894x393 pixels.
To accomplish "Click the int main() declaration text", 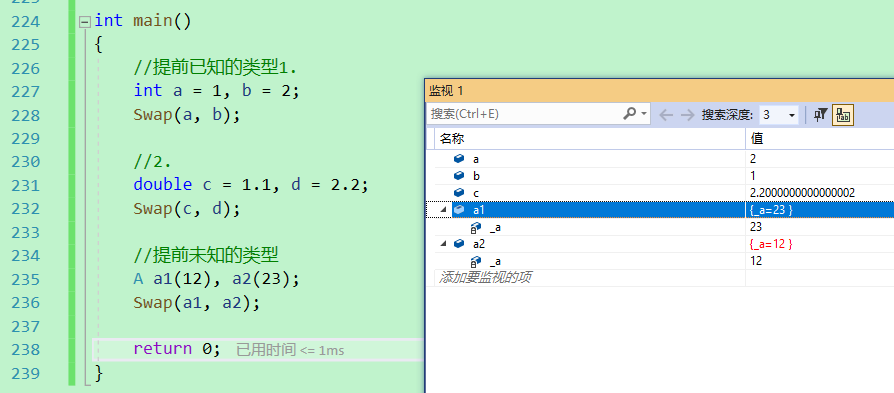I will 143,21.
